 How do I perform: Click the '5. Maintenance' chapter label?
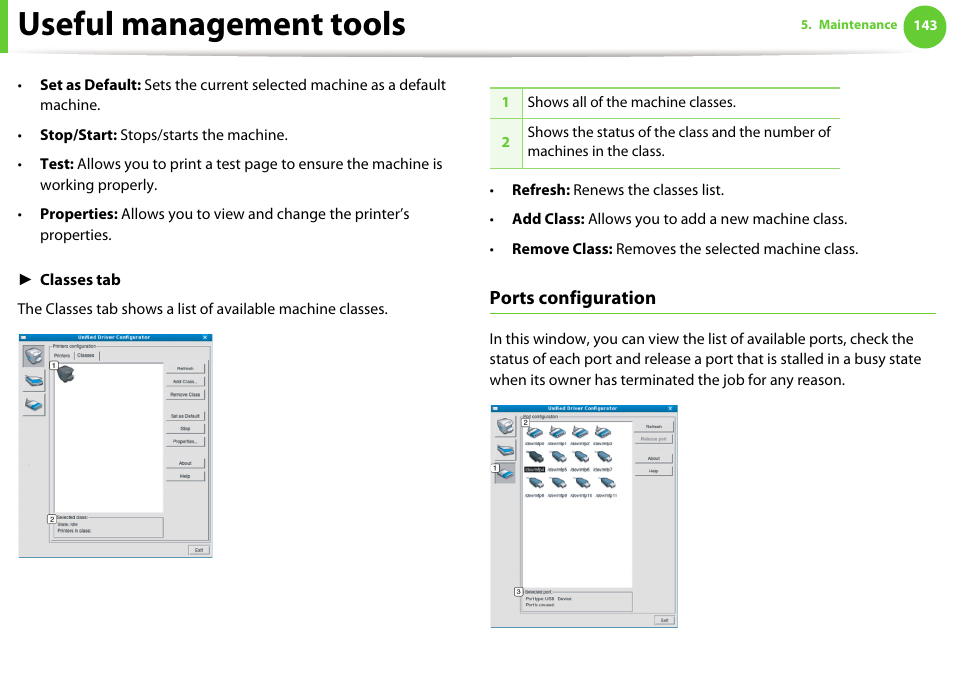[x=849, y=25]
